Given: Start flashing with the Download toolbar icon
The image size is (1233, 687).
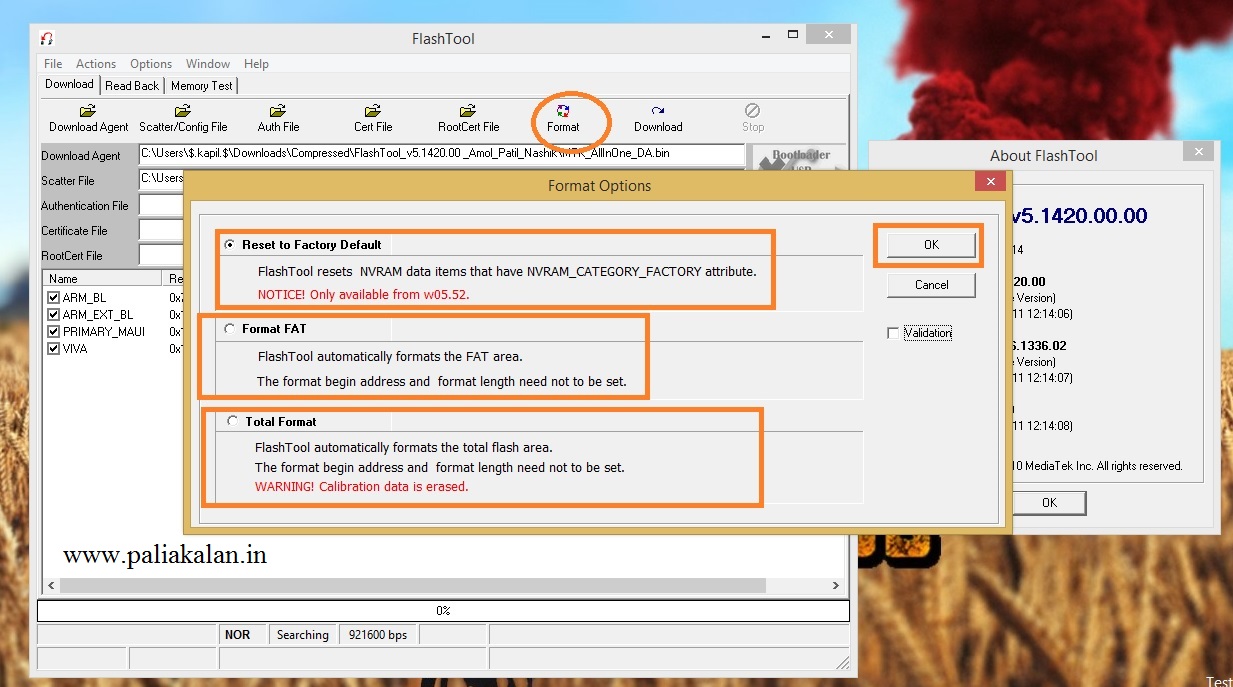Looking at the screenshot, I should 658,118.
